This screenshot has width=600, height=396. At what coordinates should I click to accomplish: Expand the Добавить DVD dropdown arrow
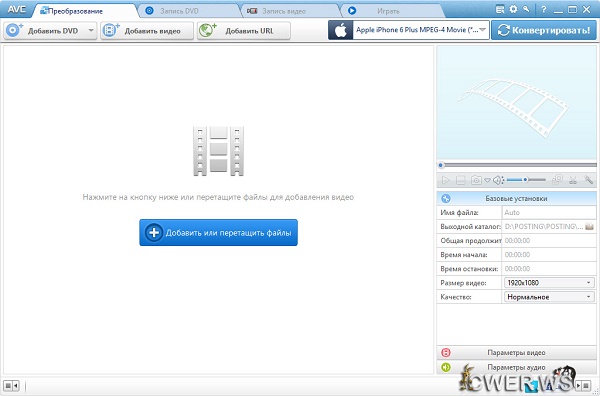(x=92, y=31)
